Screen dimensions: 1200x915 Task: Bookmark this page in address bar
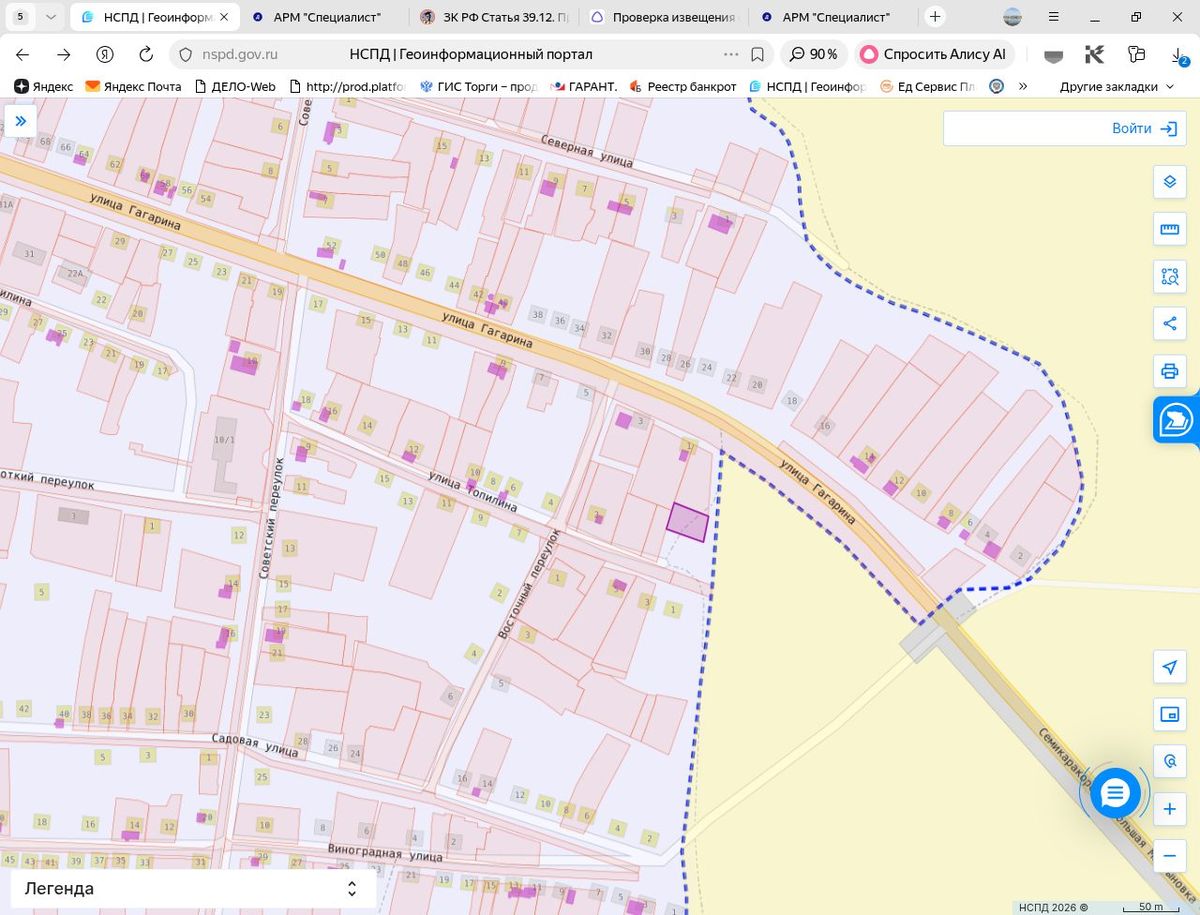click(758, 54)
